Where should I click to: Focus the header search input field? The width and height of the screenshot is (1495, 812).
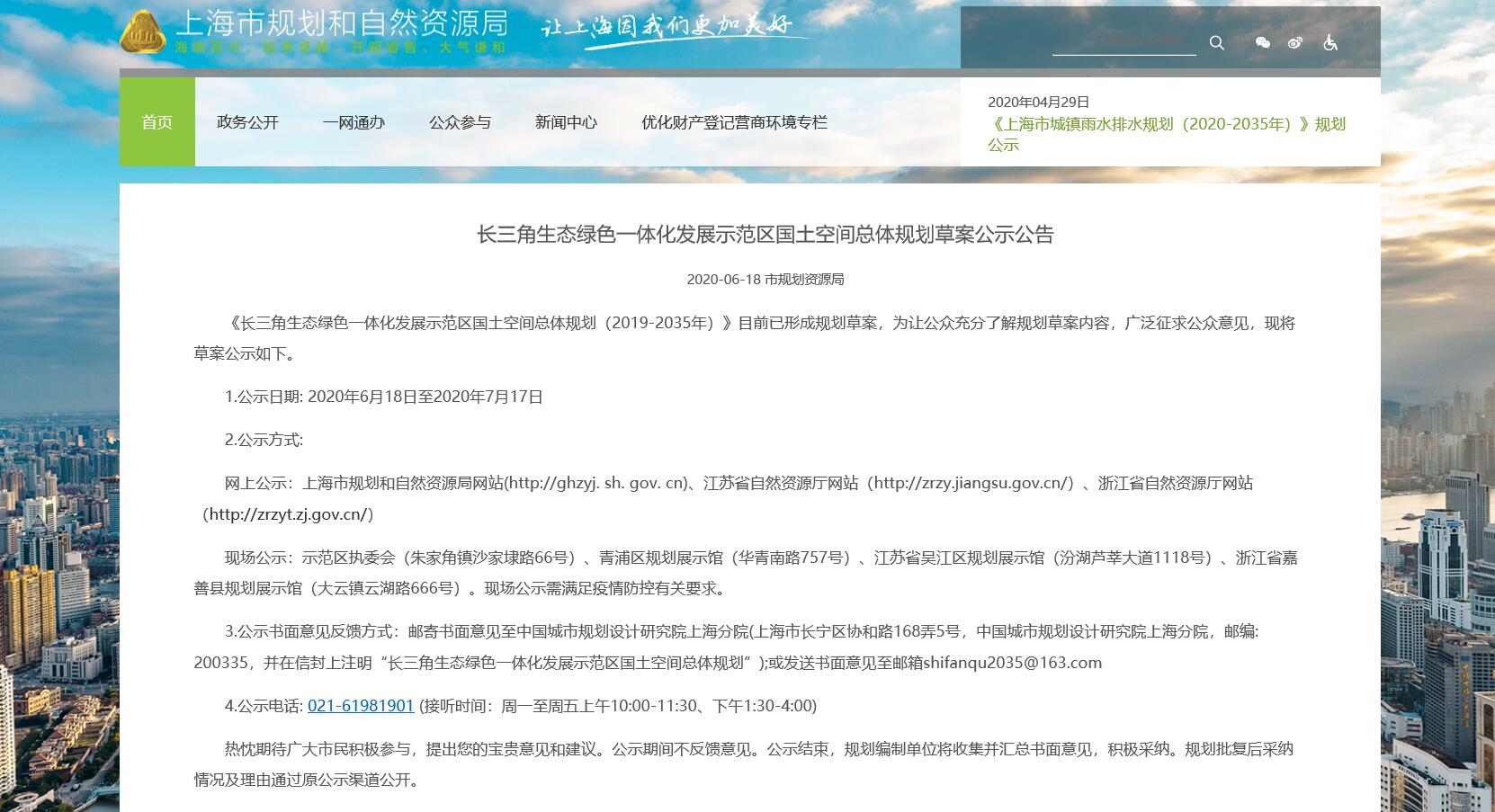coord(1124,41)
